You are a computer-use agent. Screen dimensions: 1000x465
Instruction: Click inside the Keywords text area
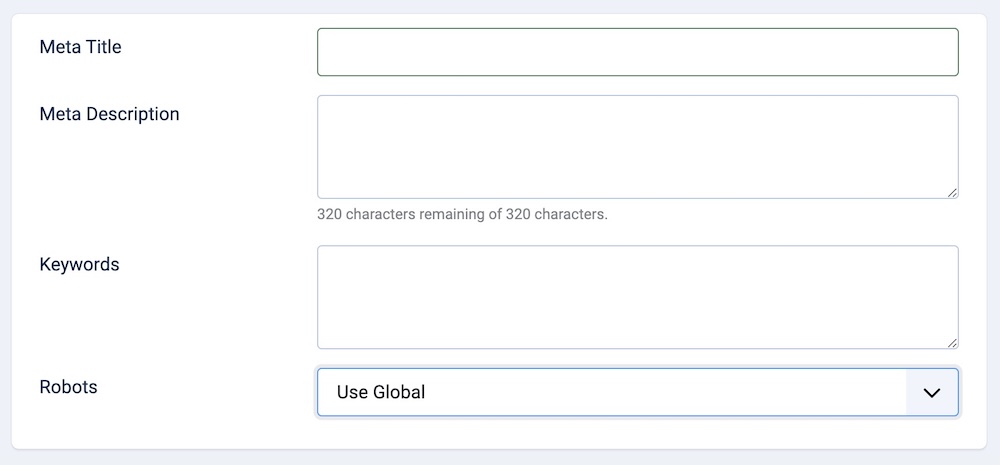pyautogui.click(x=637, y=297)
